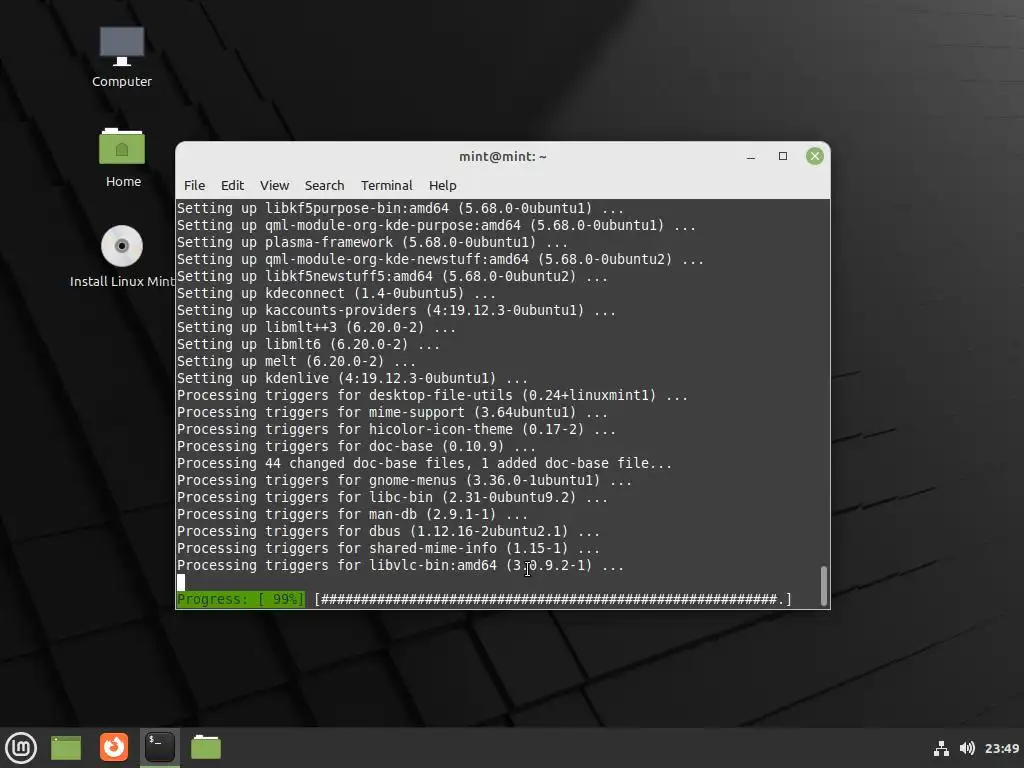Open the Computer desktop icon

(121, 57)
